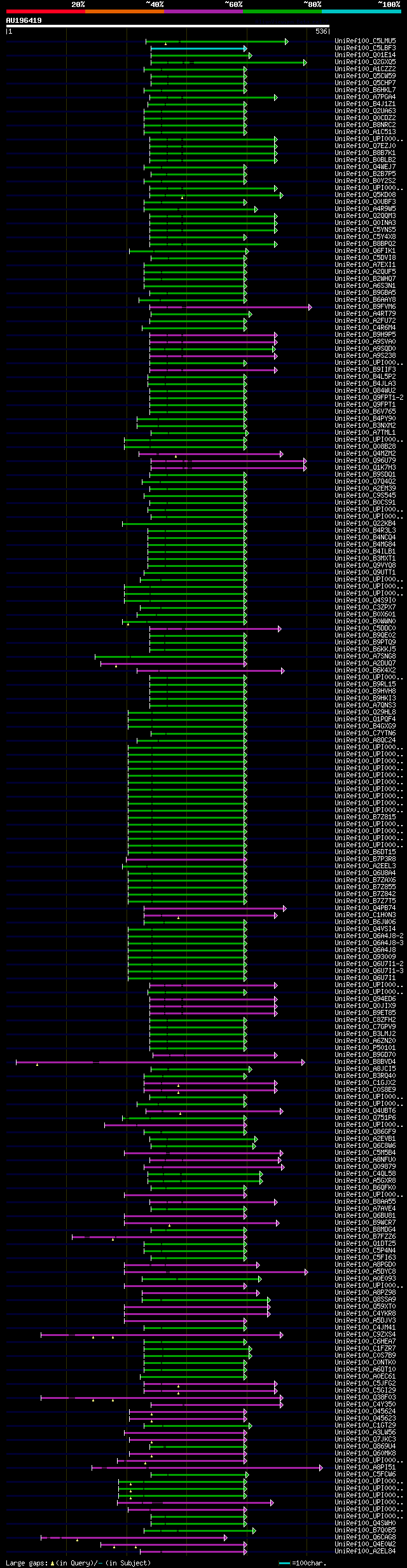The image size is (407, 1568).
Task: Open hit UniRef100_P50101
Action: point(365,1048)
